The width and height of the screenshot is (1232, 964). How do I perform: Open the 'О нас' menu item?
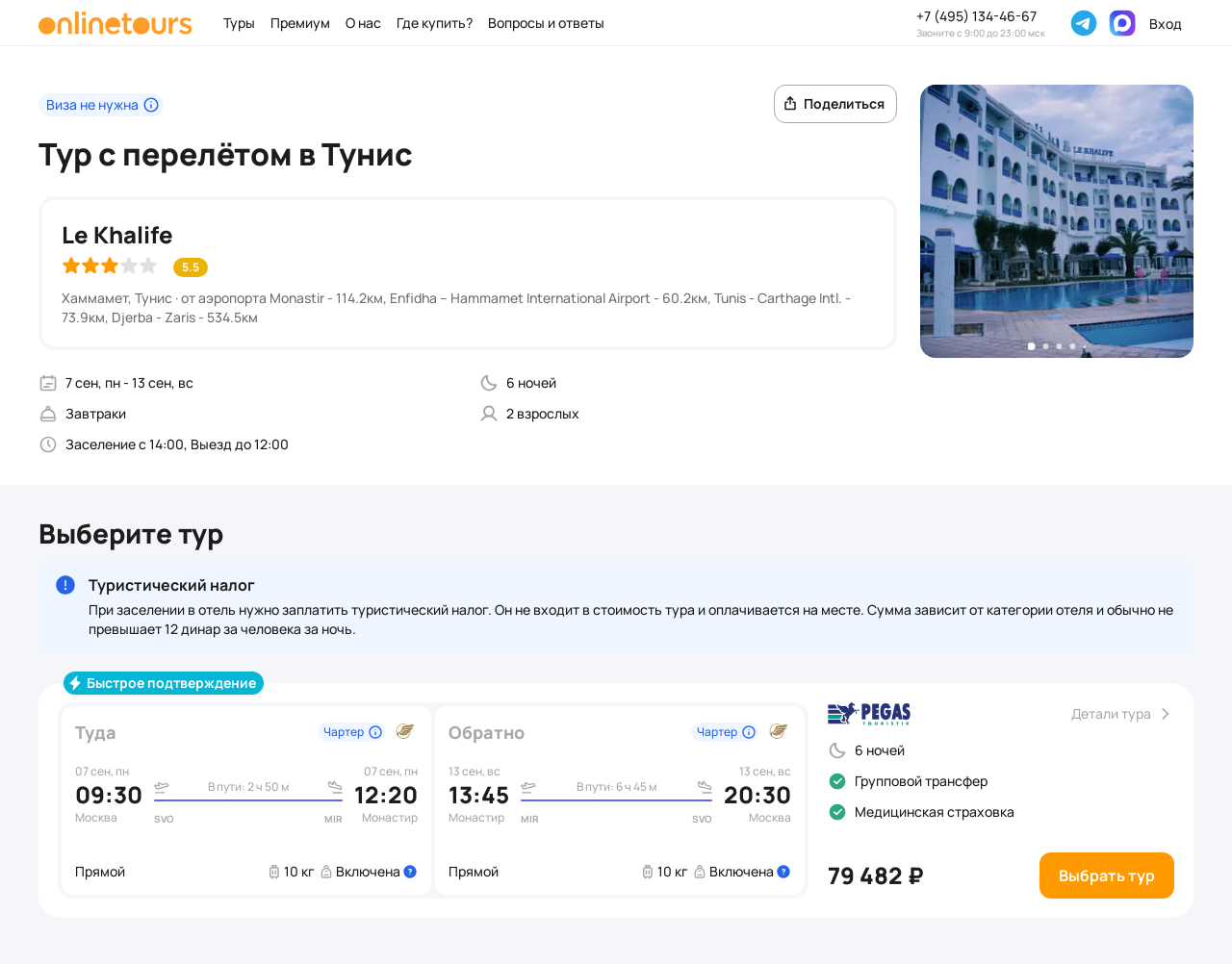(363, 23)
